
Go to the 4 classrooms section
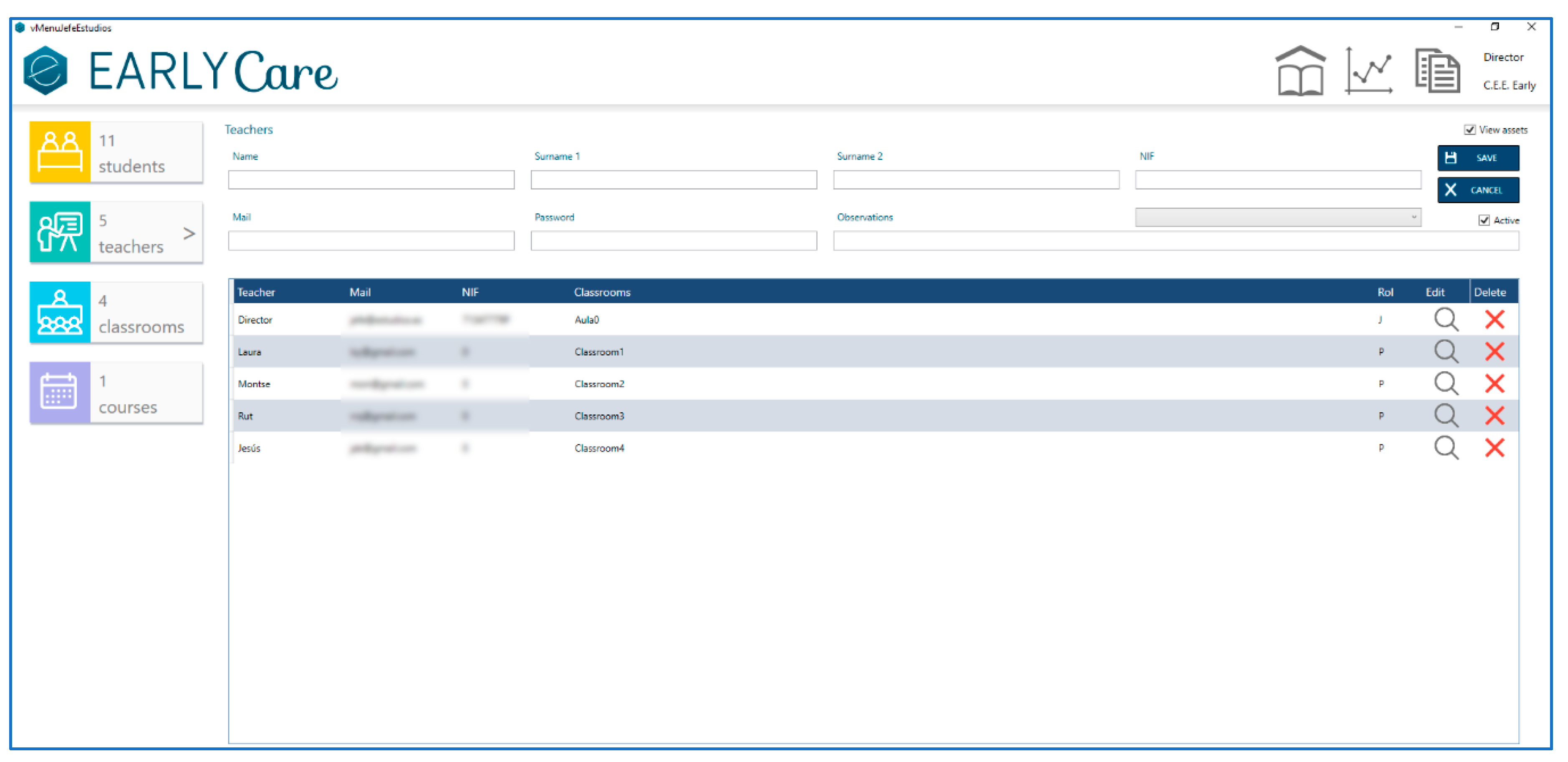[x=116, y=313]
